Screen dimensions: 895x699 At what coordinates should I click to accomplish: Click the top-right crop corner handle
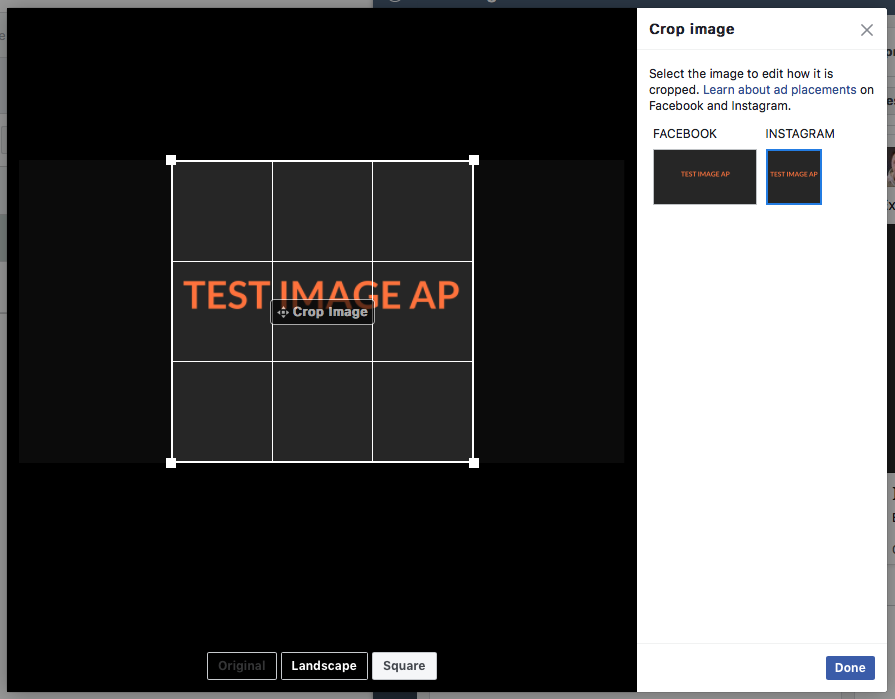point(474,160)
